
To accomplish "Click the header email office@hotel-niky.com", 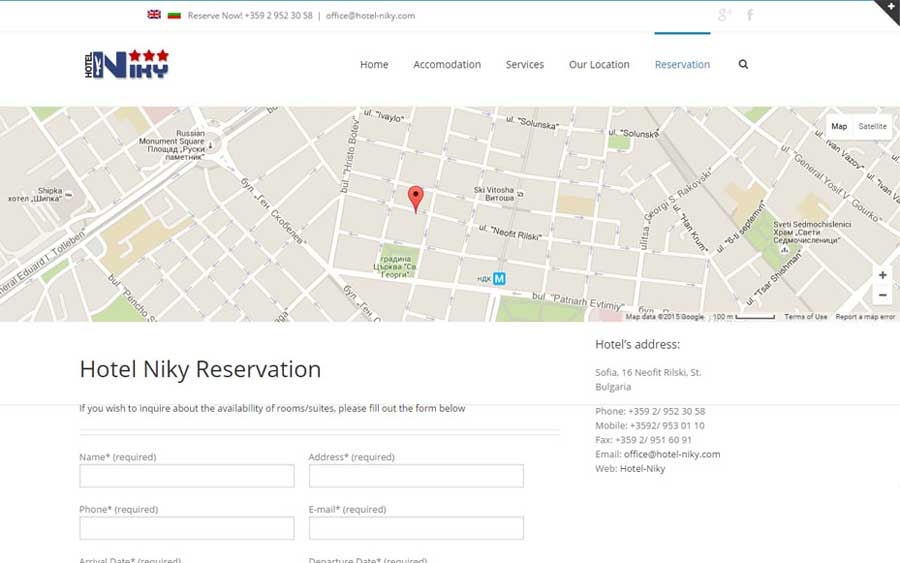I will (x=370, y=15).
